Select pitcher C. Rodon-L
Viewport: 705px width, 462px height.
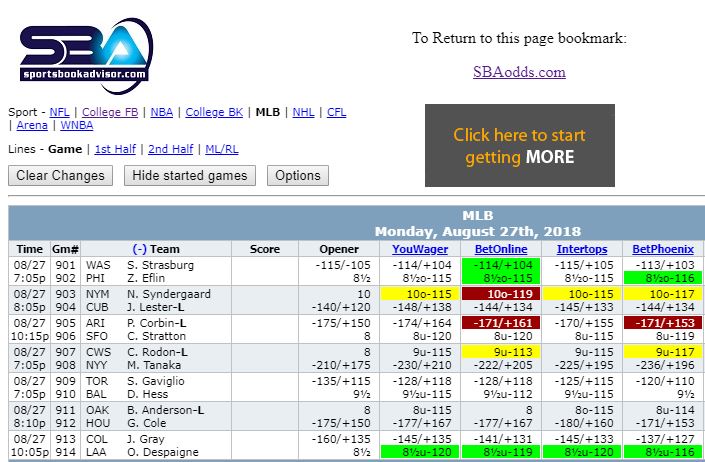coord(157,352)
